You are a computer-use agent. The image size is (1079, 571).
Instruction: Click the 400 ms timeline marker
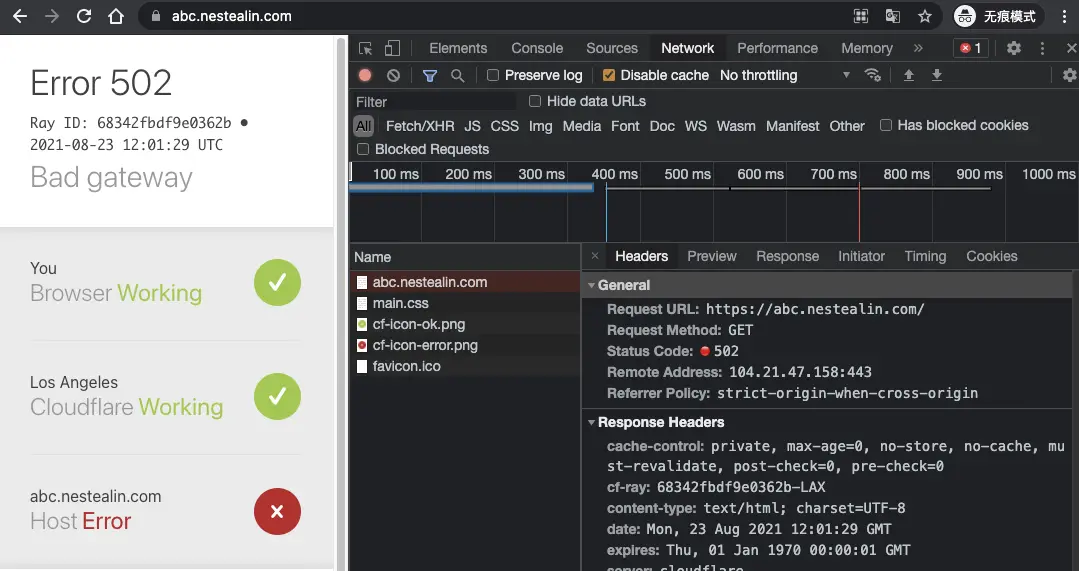(x=615, y=174)
